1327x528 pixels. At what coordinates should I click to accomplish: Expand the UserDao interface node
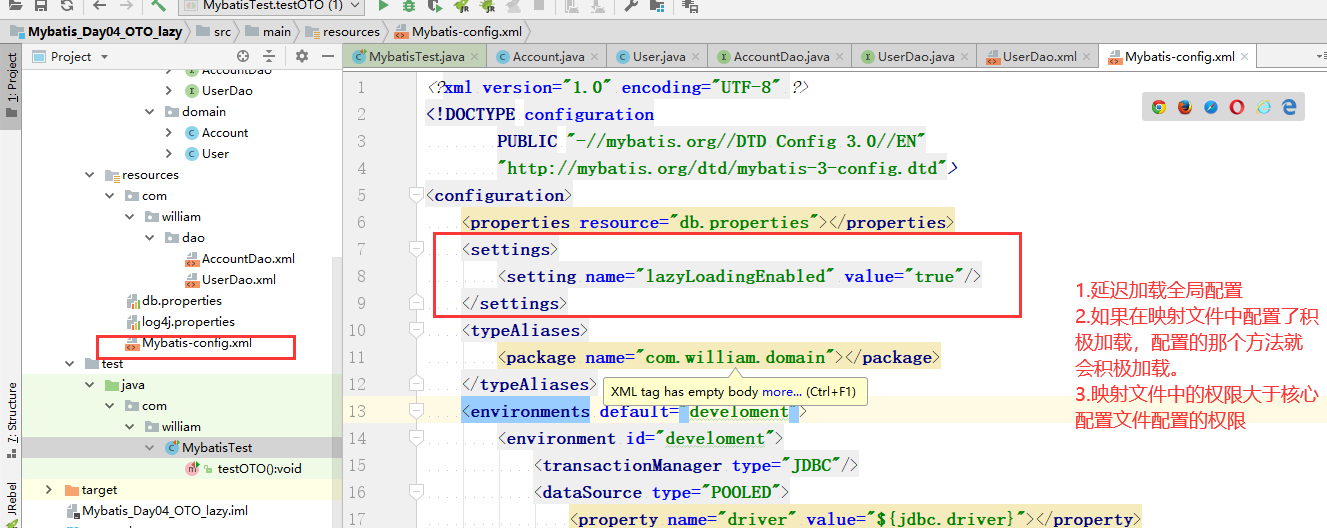point(170,90)
